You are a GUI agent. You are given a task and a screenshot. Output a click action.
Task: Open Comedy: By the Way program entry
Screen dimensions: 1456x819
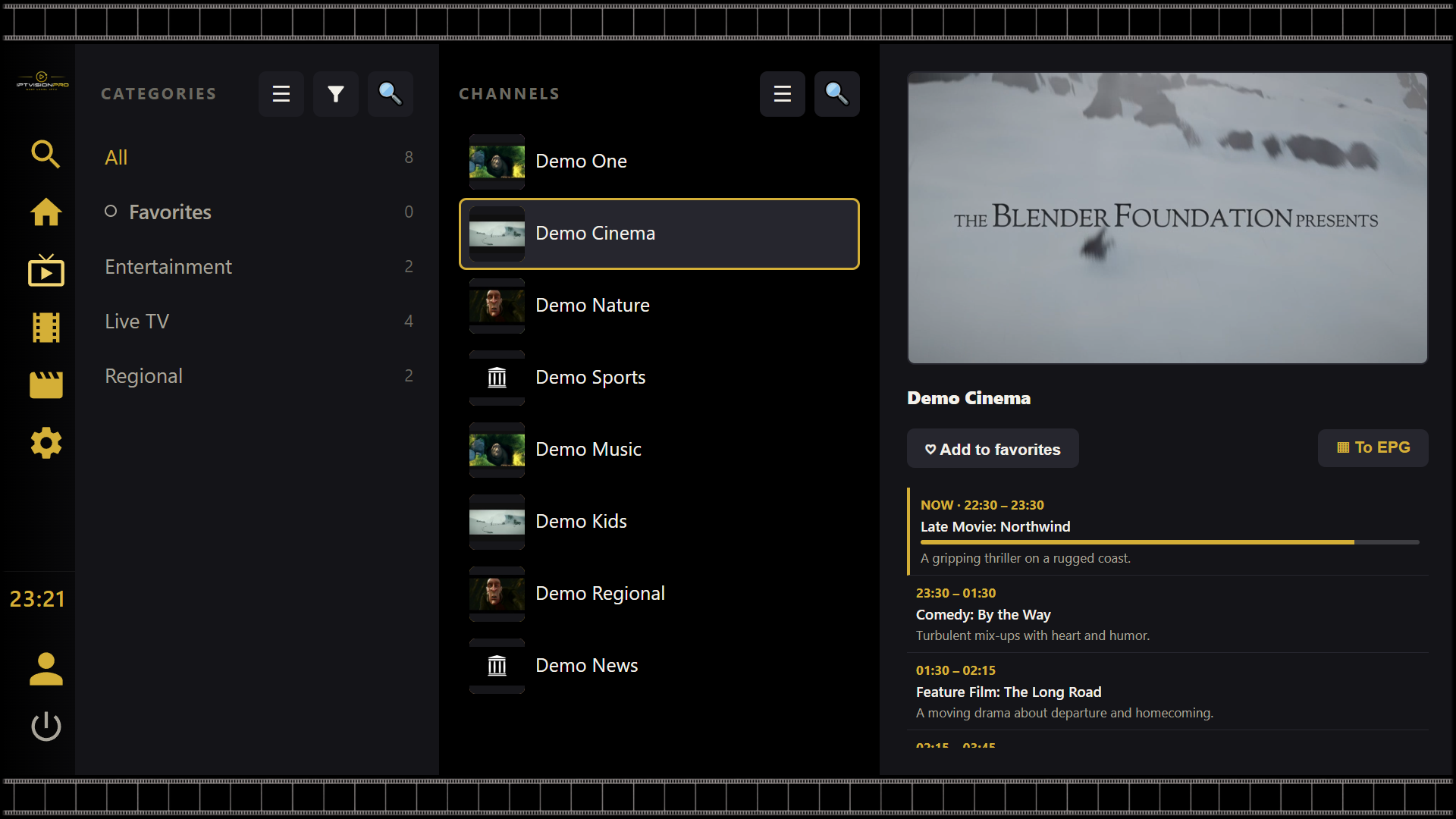click(x=1168, y=614)
